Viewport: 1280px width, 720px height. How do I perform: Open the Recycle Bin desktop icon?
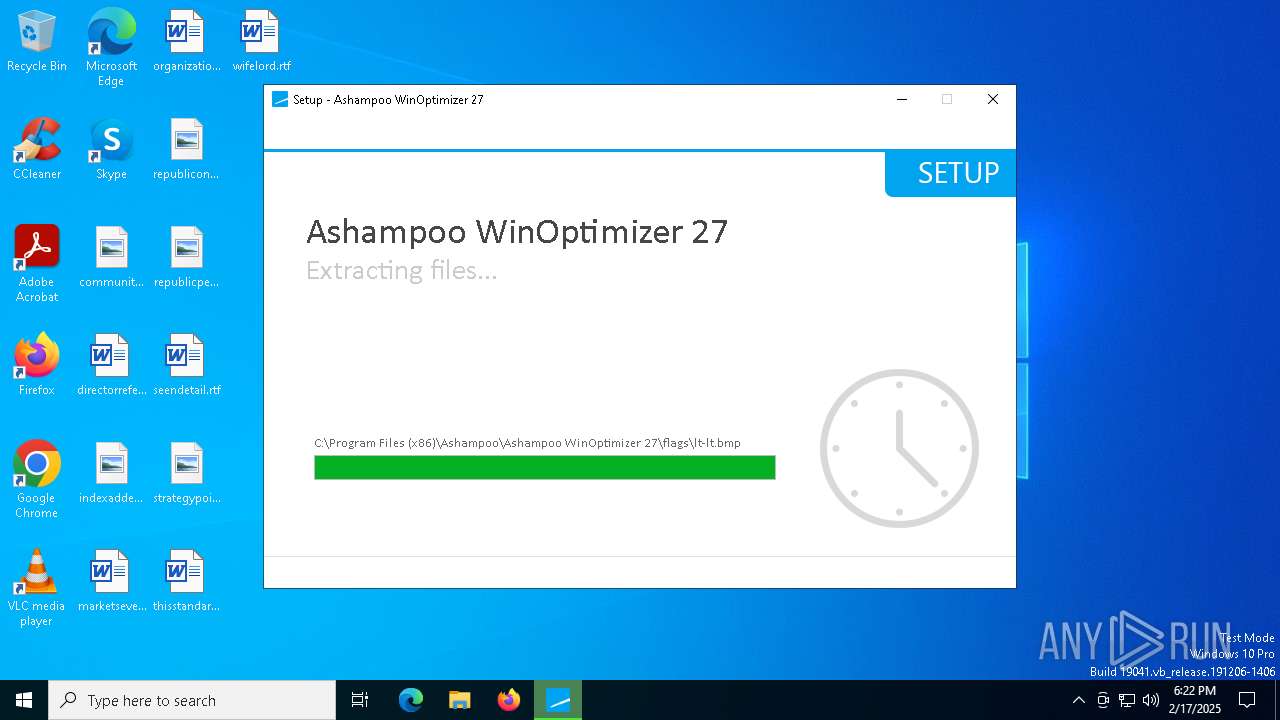click(x=37, y=41)
